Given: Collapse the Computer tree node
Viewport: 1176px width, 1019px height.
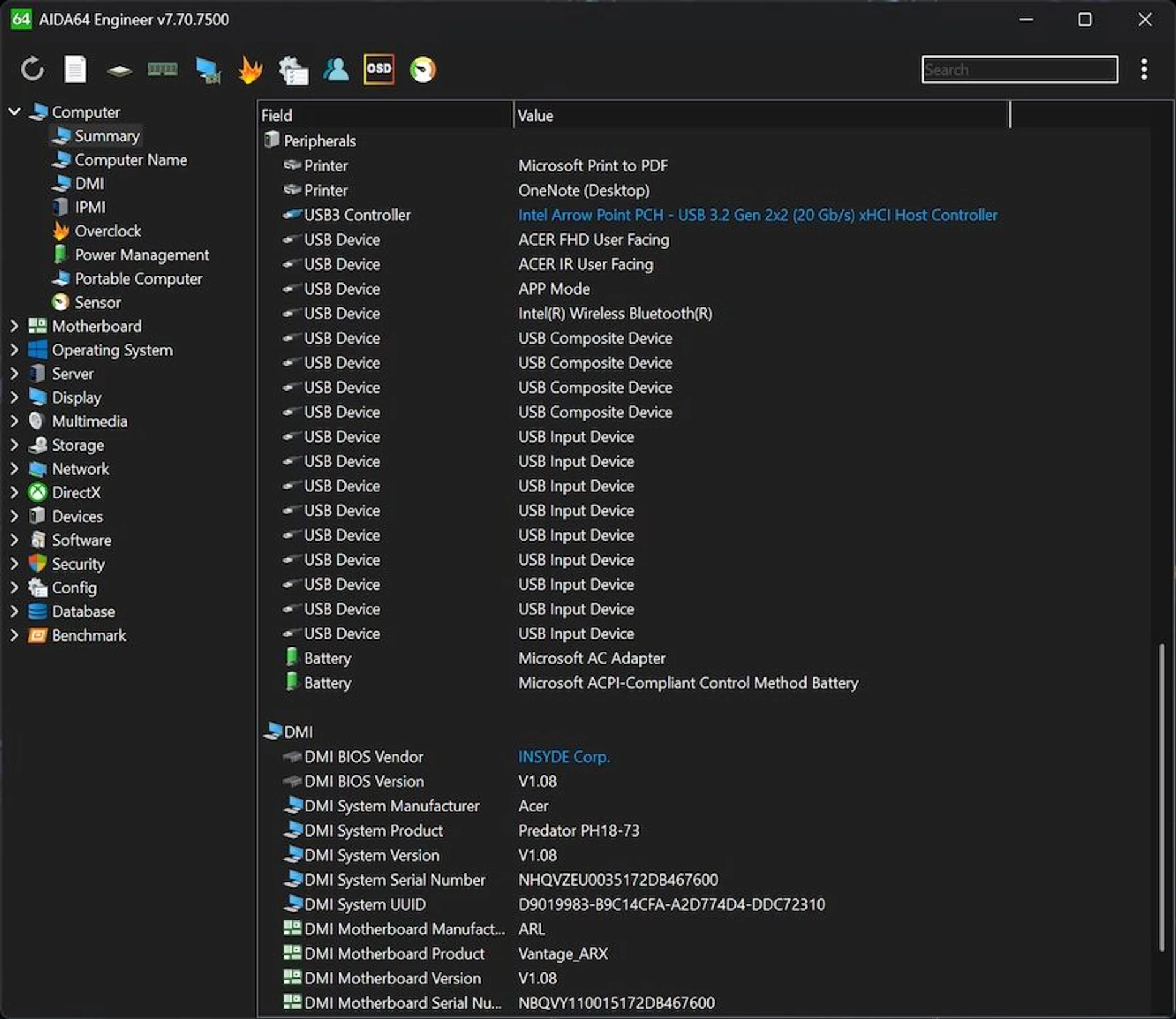Looking at the screenshot, I should click(15, 111).
